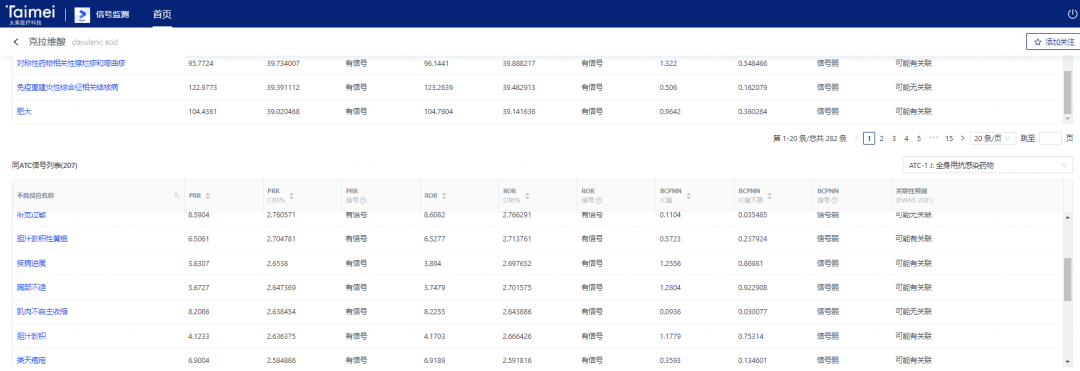Open help tooltip for ROR 信号
The image size is (1080, 371).
tap(599, 200)
